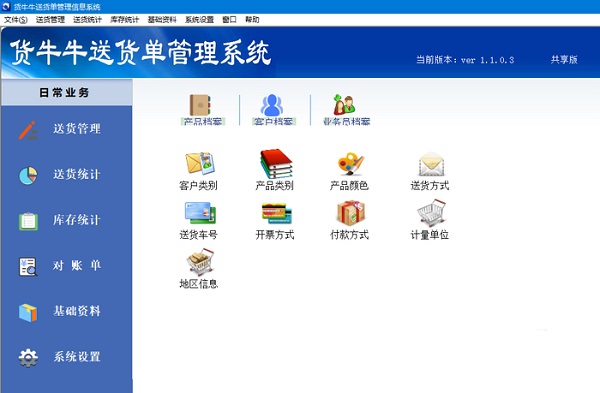Open 送货方式 envelope icon
The height and width of the screenshot is (393, 600).
431,164
